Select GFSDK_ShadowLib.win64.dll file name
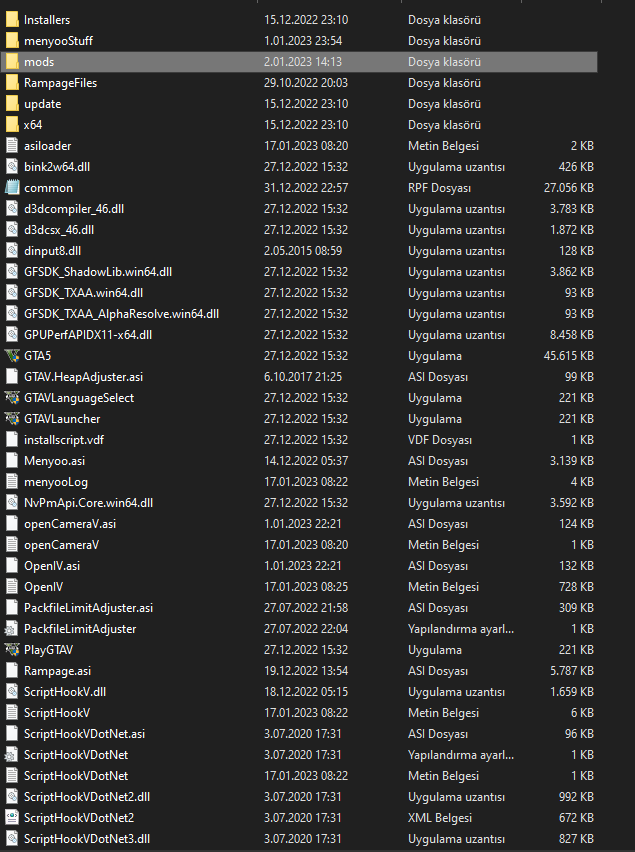Screen dimensions: 635x852 (x=98, y=272)
